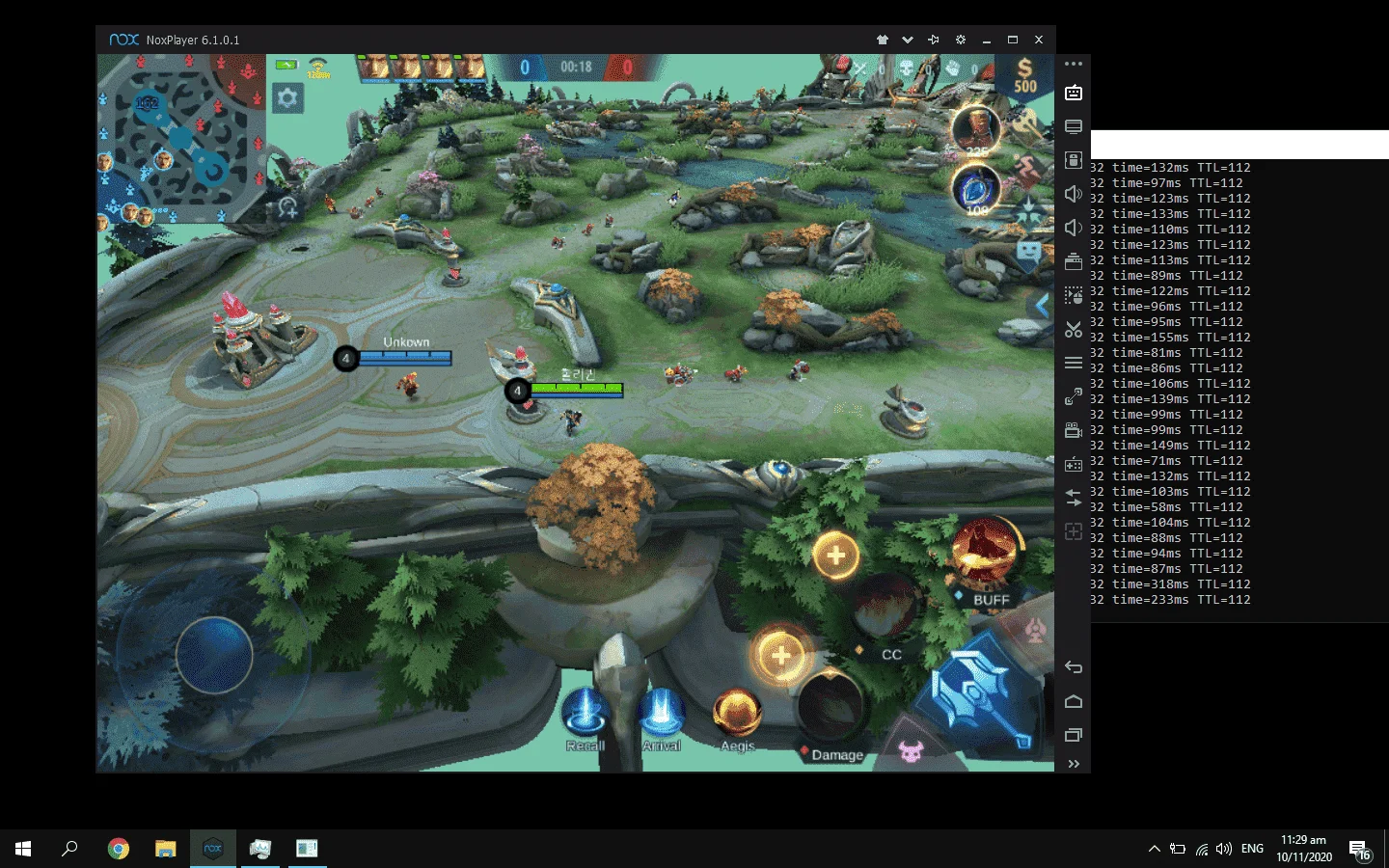The width and height of the screenshot is (1389, 868).
Task: Tap the Recall spell button
Action: [x=585, y=719]
